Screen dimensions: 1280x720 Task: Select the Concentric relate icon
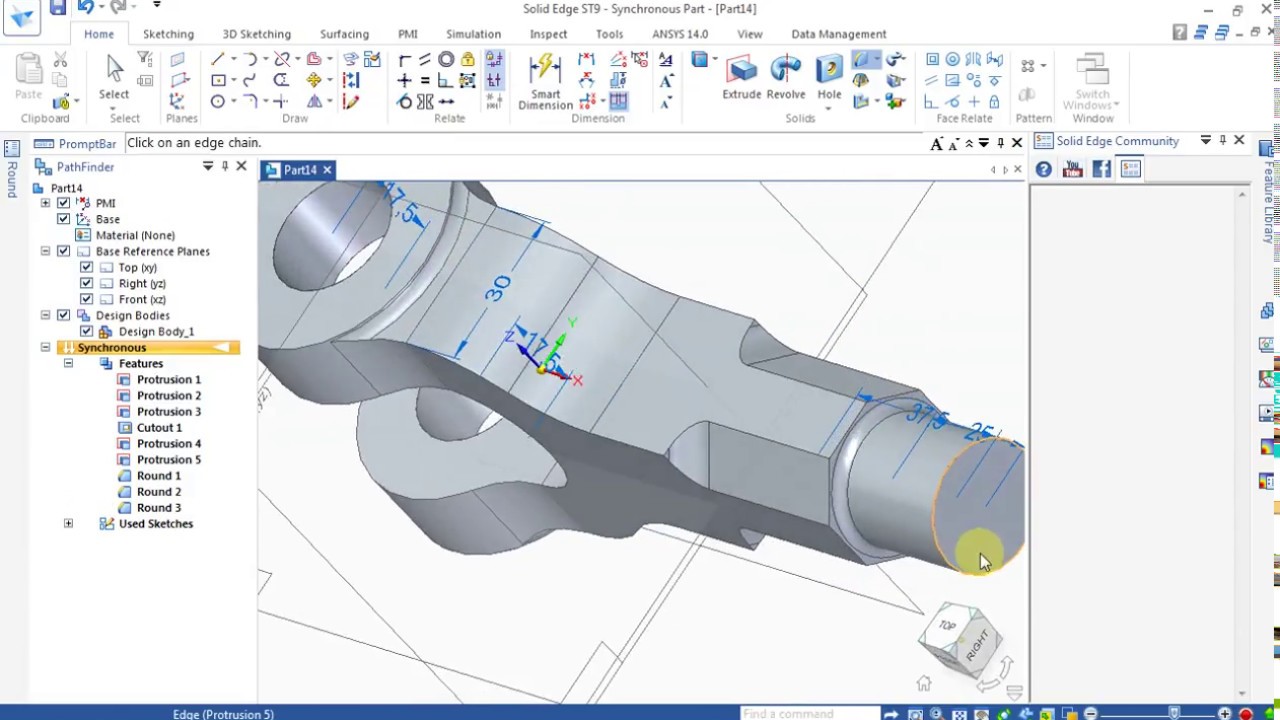[x=446, y=60]
